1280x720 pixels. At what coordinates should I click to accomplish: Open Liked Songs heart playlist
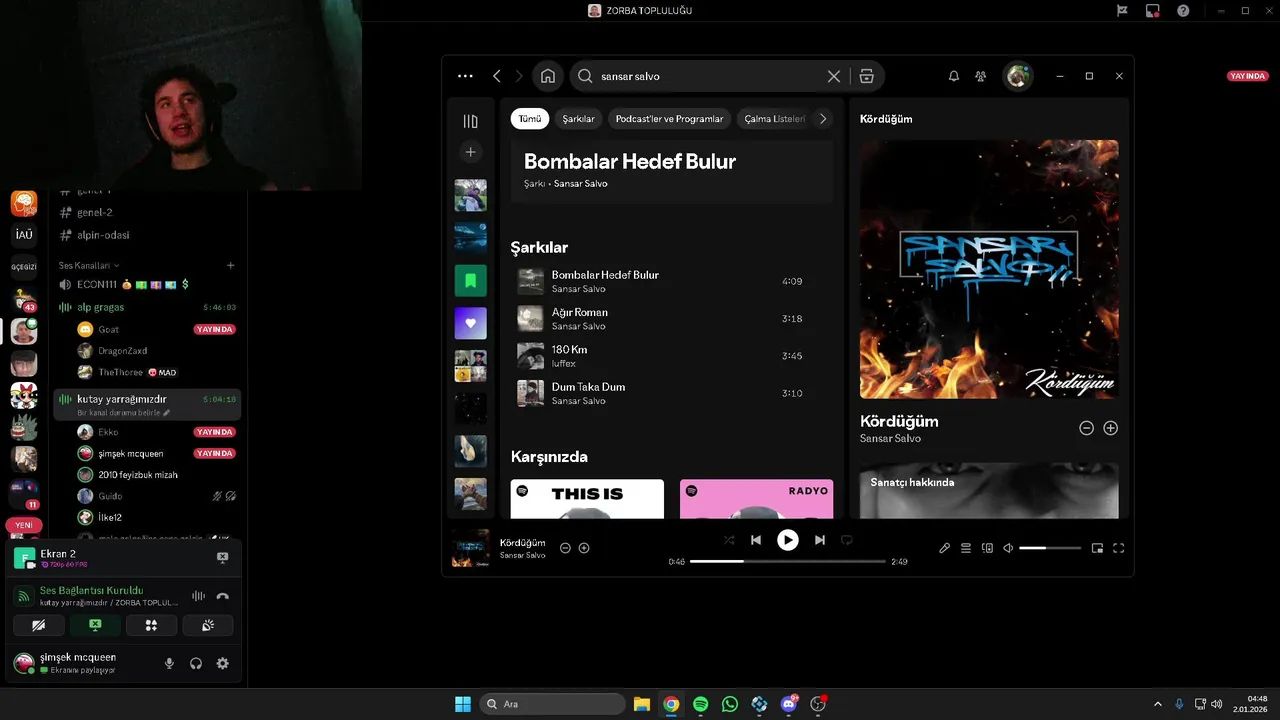click(x=471, y=323)
